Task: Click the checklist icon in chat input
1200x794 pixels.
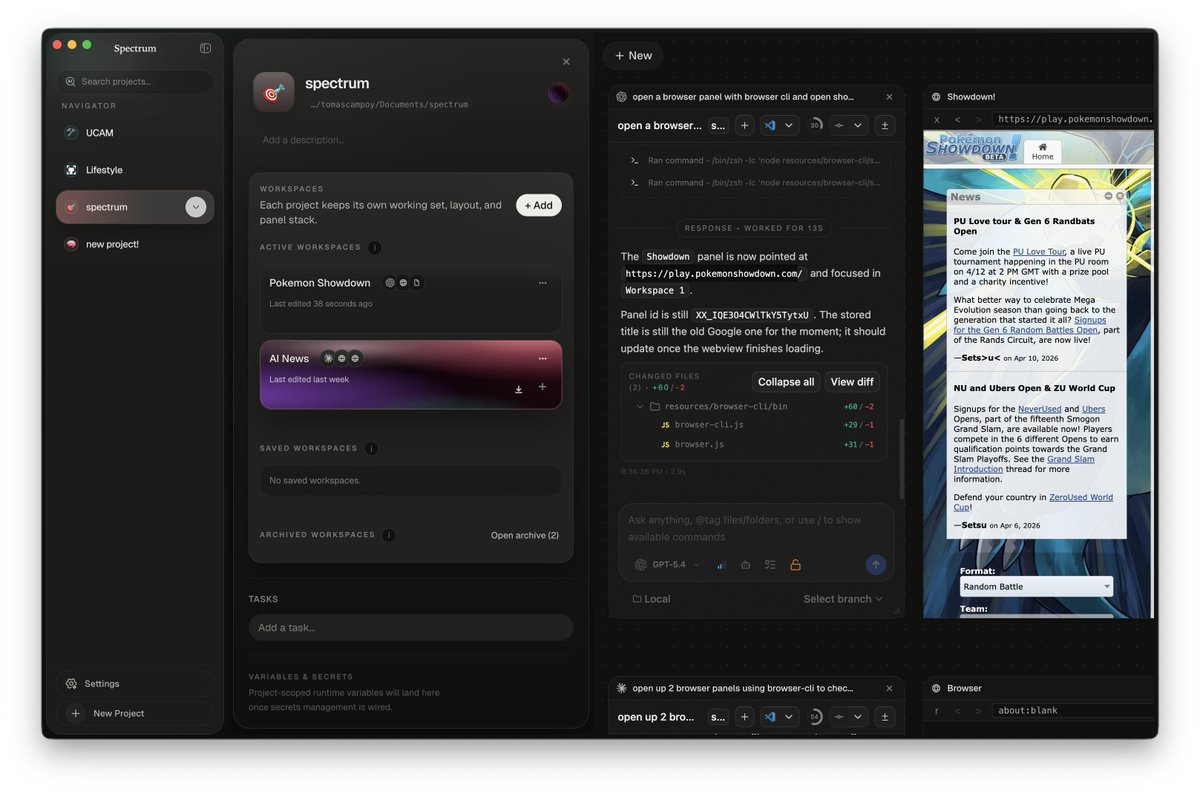Action: pos(770,565)
